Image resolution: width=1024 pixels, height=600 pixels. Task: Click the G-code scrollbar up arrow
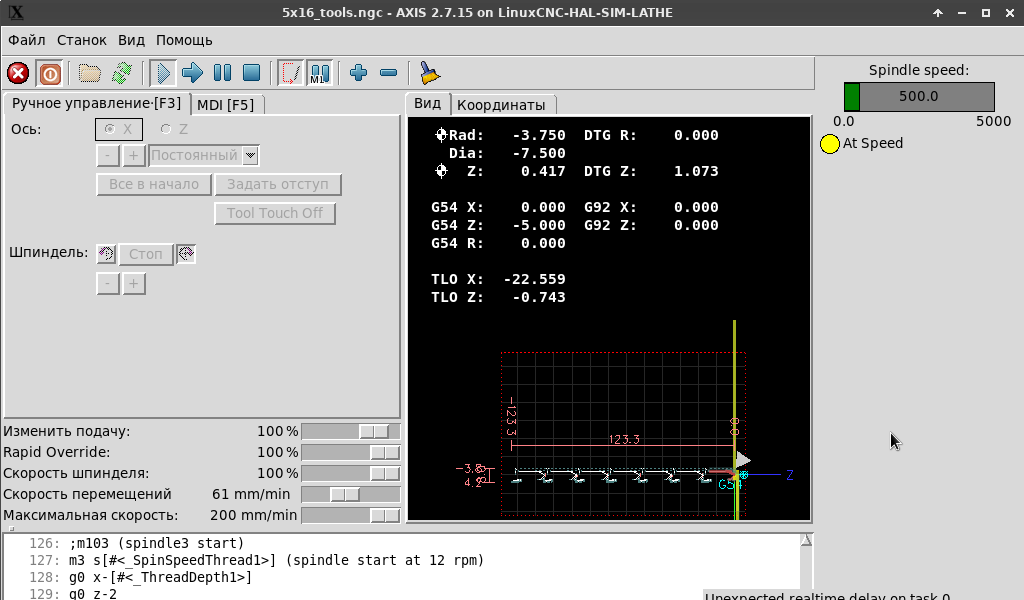click(807, 541)
